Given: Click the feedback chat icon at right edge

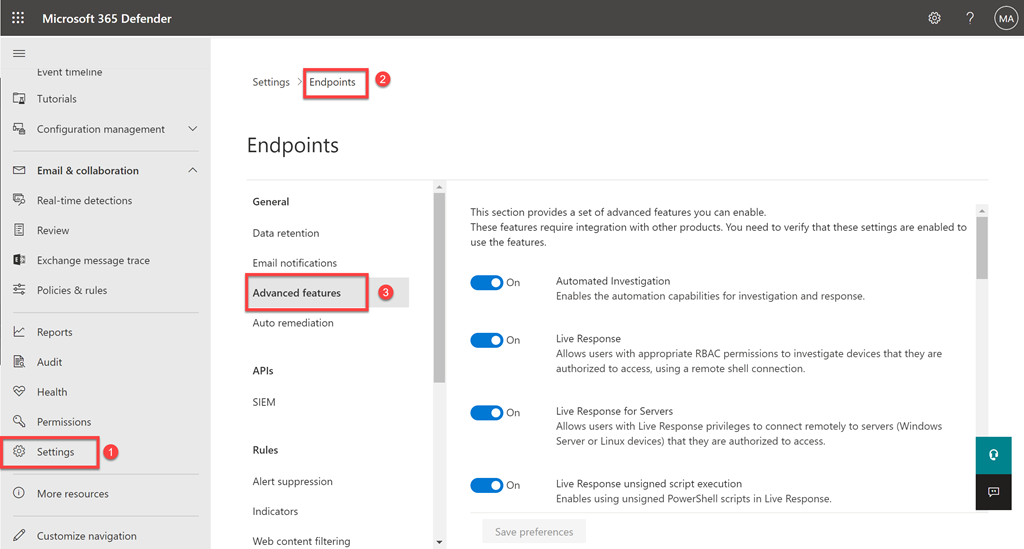Looking at the screenshot, I should (x=993, y=492).
